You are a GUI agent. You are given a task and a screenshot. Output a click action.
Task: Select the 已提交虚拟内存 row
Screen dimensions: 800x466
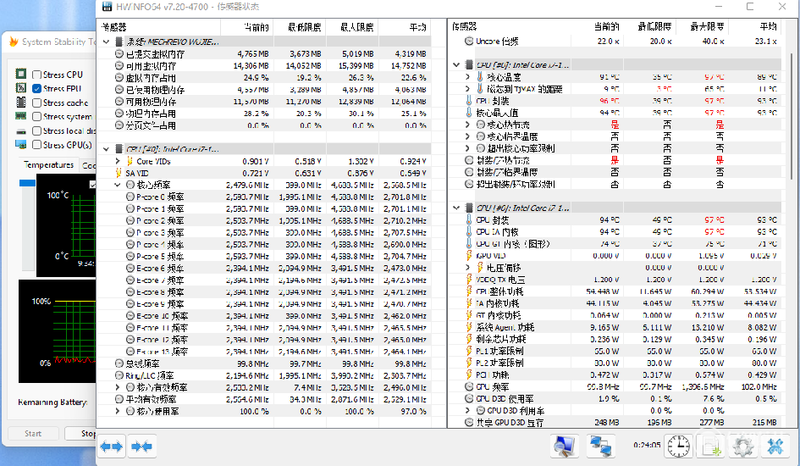click(x=264, y=54)
